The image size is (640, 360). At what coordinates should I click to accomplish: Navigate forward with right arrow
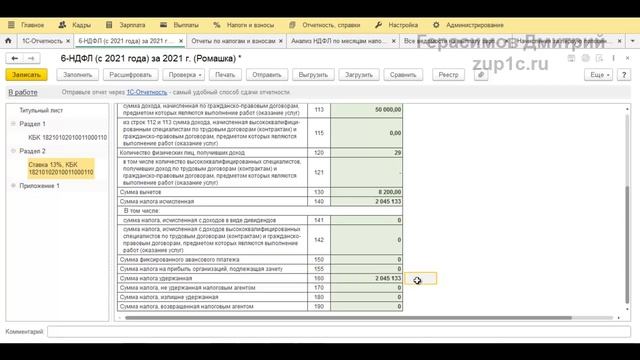(31, 59)
